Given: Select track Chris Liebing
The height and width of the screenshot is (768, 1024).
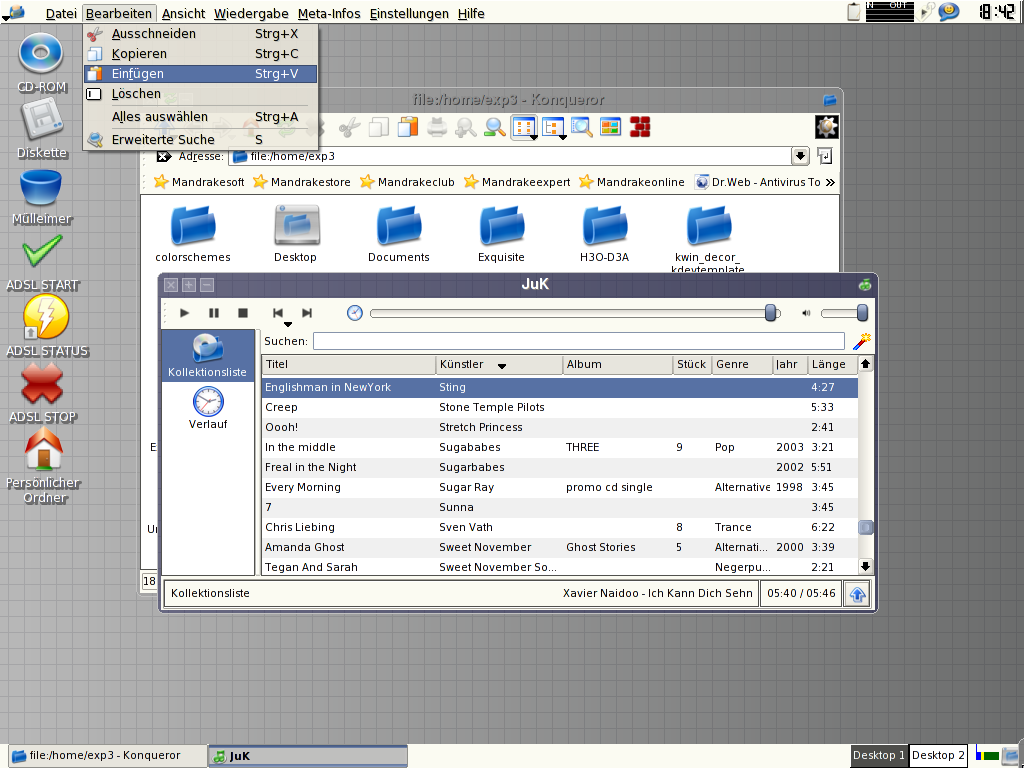Looking at the screenshot, I should coord(560,527).
